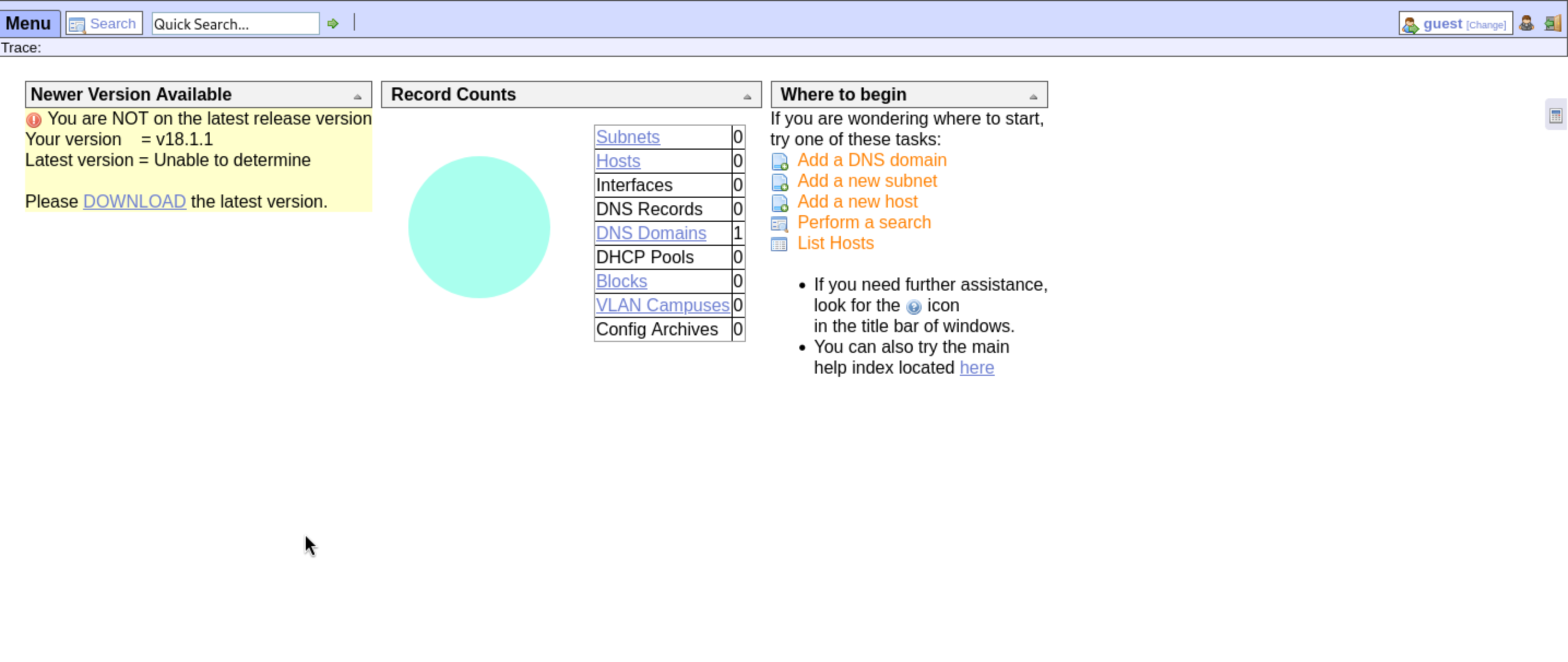Collapse the Where to begin panel
This screenshot has height=662, width=1568.
(1033, 97)
